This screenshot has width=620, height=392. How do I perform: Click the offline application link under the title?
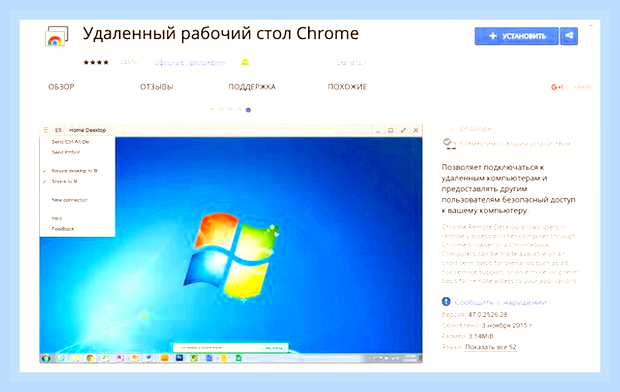[x=190, y=62]
